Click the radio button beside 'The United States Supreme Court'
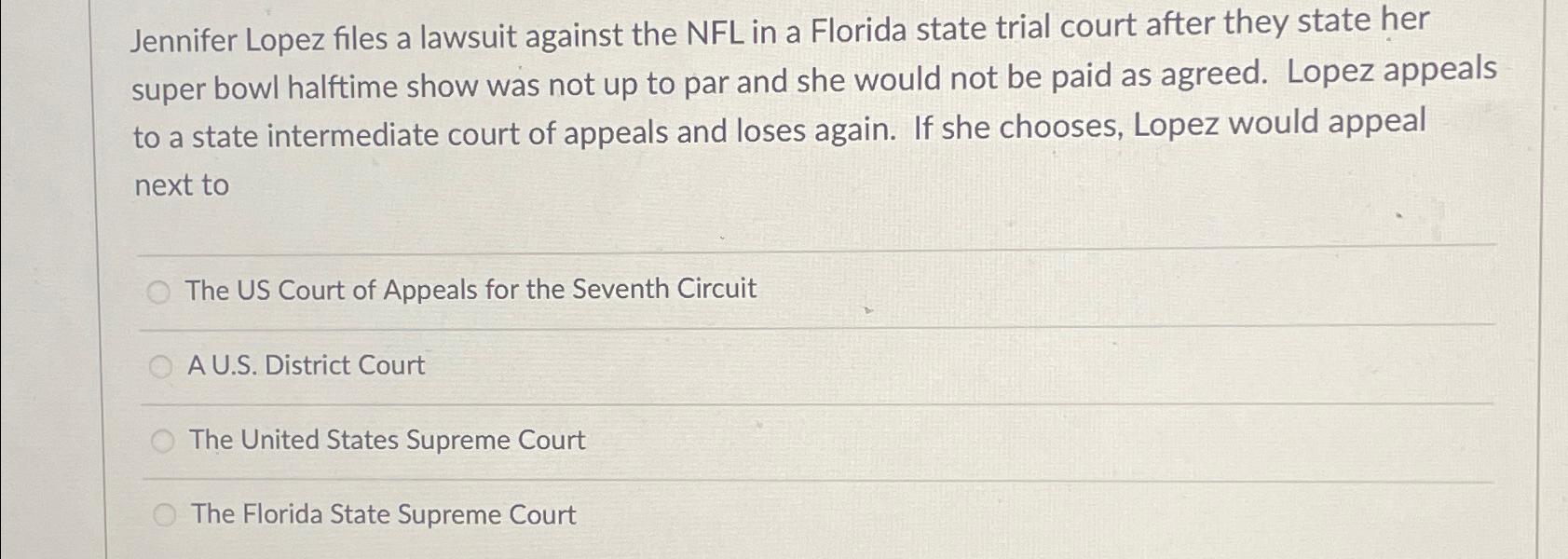This screenshot has height=559, width=1568. tap(162, 439)
